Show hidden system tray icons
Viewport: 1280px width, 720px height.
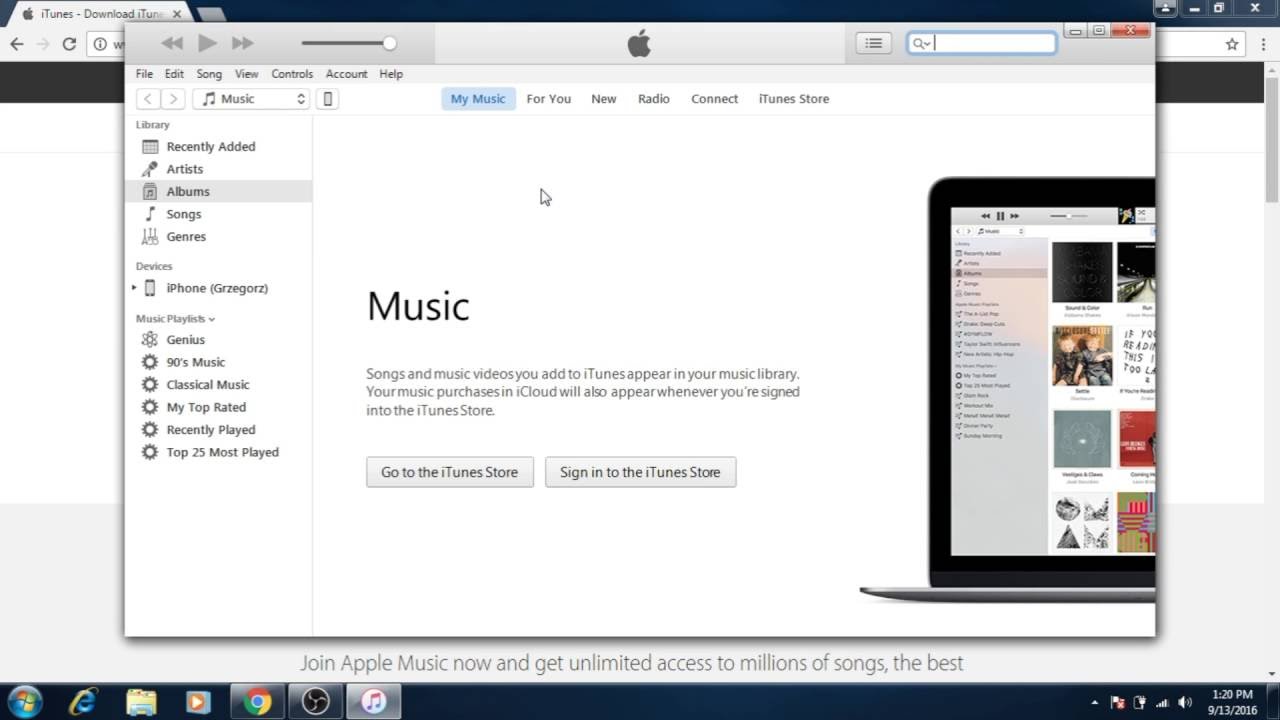point(1094,703)
